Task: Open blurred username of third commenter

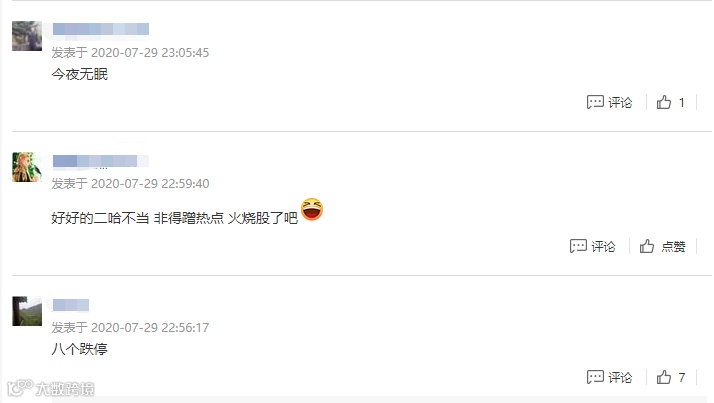Action: [x=71, y=305]
